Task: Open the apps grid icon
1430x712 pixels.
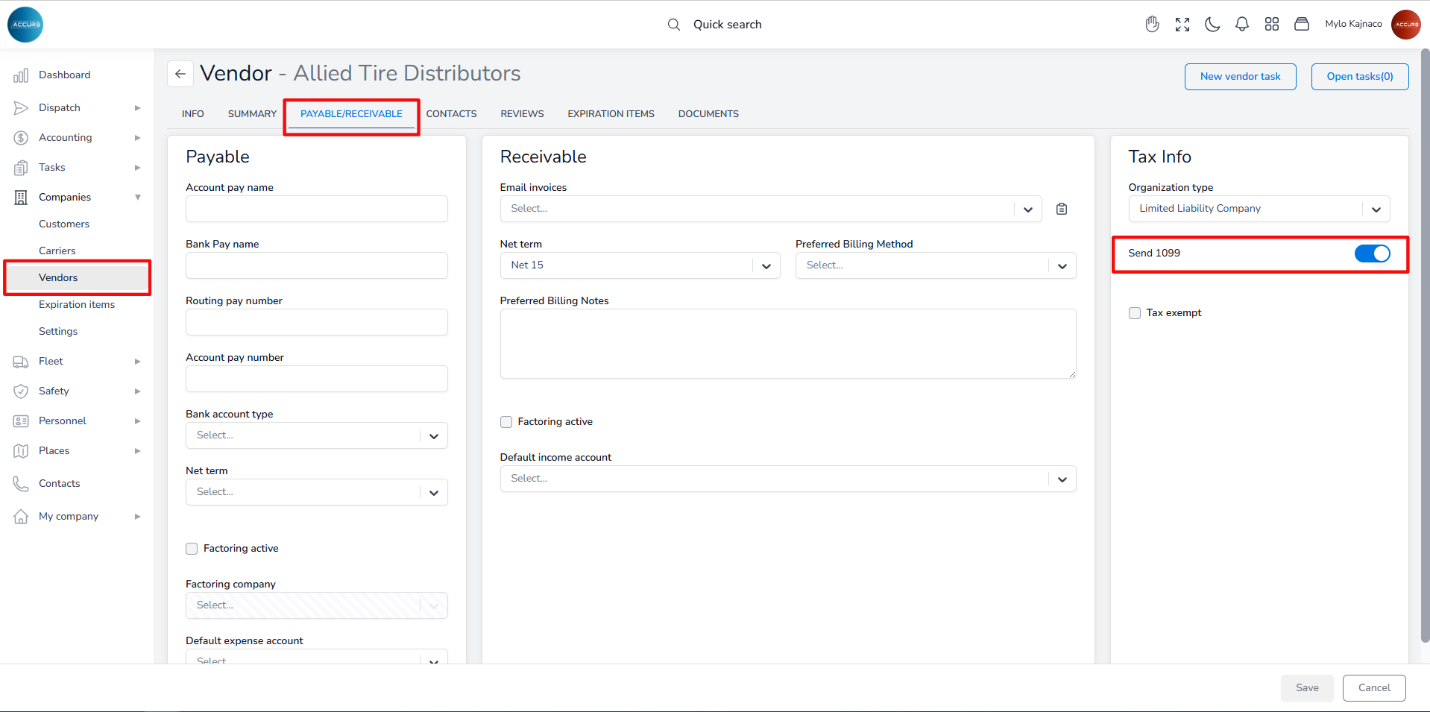Action: pyautogui.click(x=1272, y=24)
